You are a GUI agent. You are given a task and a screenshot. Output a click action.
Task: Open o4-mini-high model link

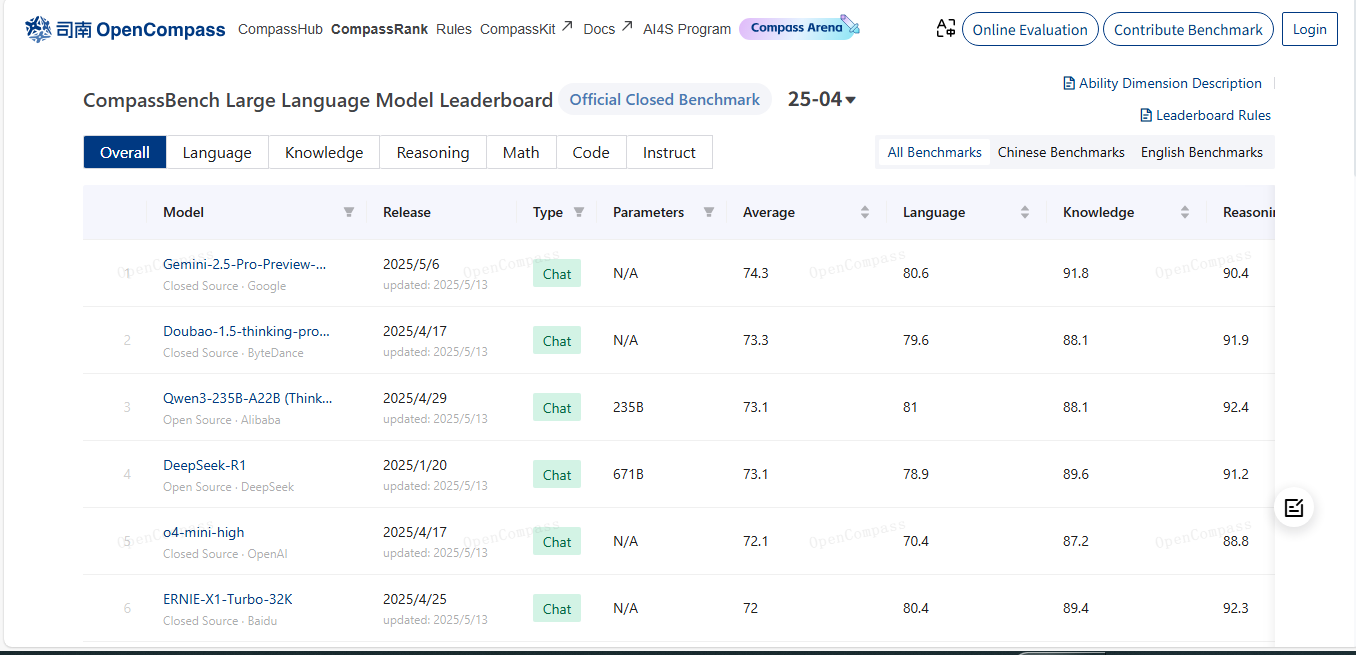point(203,532)
